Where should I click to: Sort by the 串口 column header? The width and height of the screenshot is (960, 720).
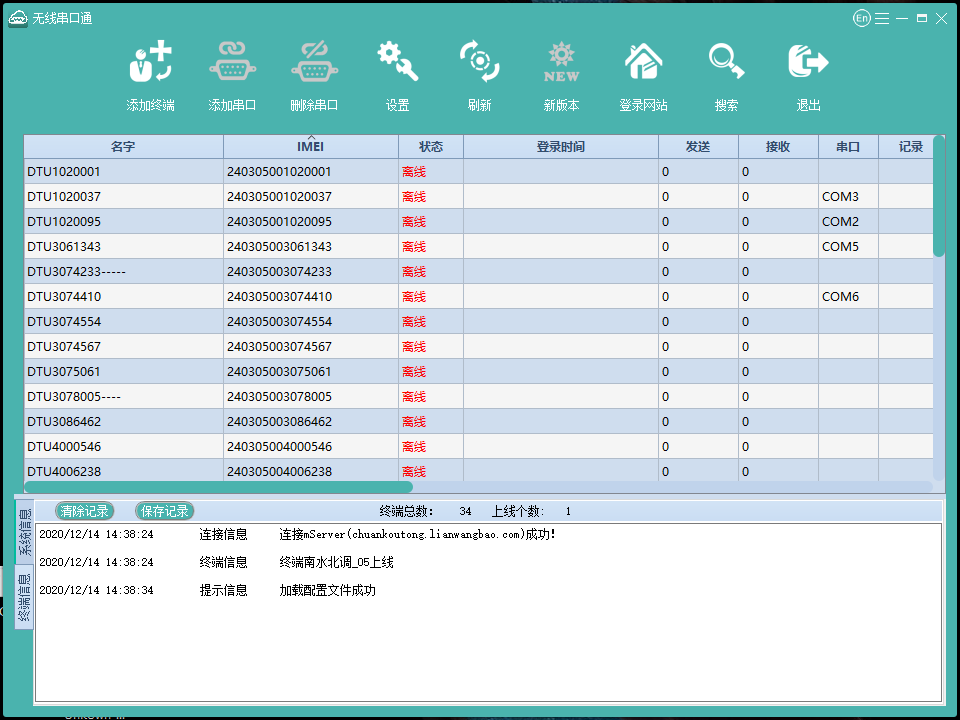pyautogui.click(x=849, y=147)
